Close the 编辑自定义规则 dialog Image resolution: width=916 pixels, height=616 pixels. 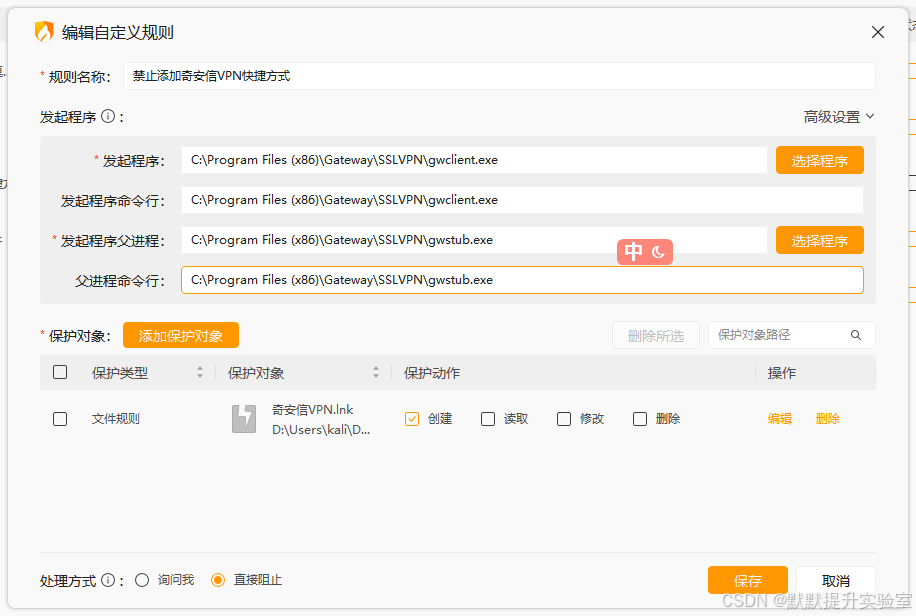877,32
